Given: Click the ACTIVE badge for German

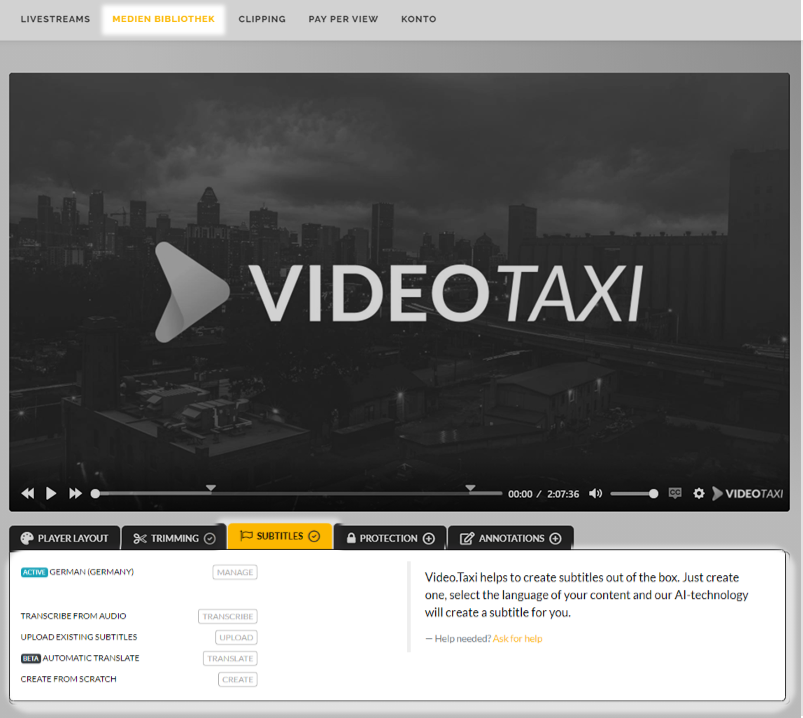Looking at the screenshot, I should tap(34, 572).
